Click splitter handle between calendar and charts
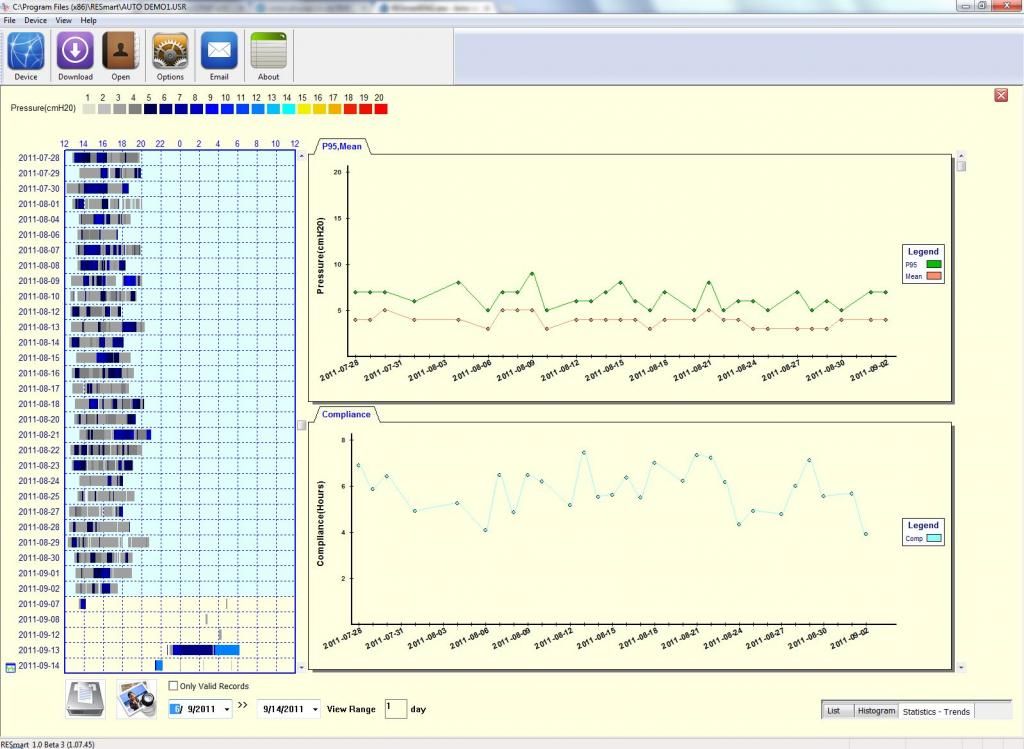This screenshot has width=1024, height=749. click(x=302, y=425)
